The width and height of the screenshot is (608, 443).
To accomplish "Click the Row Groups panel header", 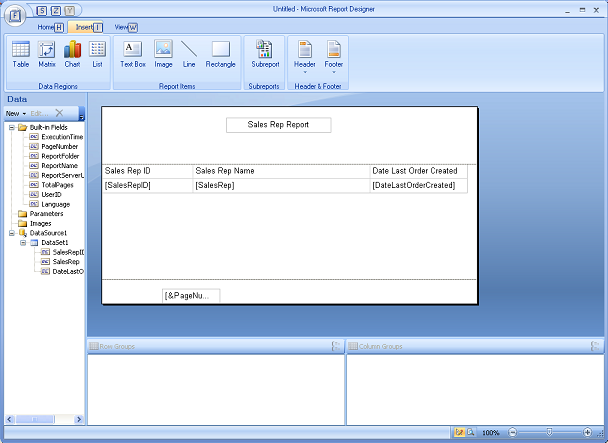I will tap(216, 346).
